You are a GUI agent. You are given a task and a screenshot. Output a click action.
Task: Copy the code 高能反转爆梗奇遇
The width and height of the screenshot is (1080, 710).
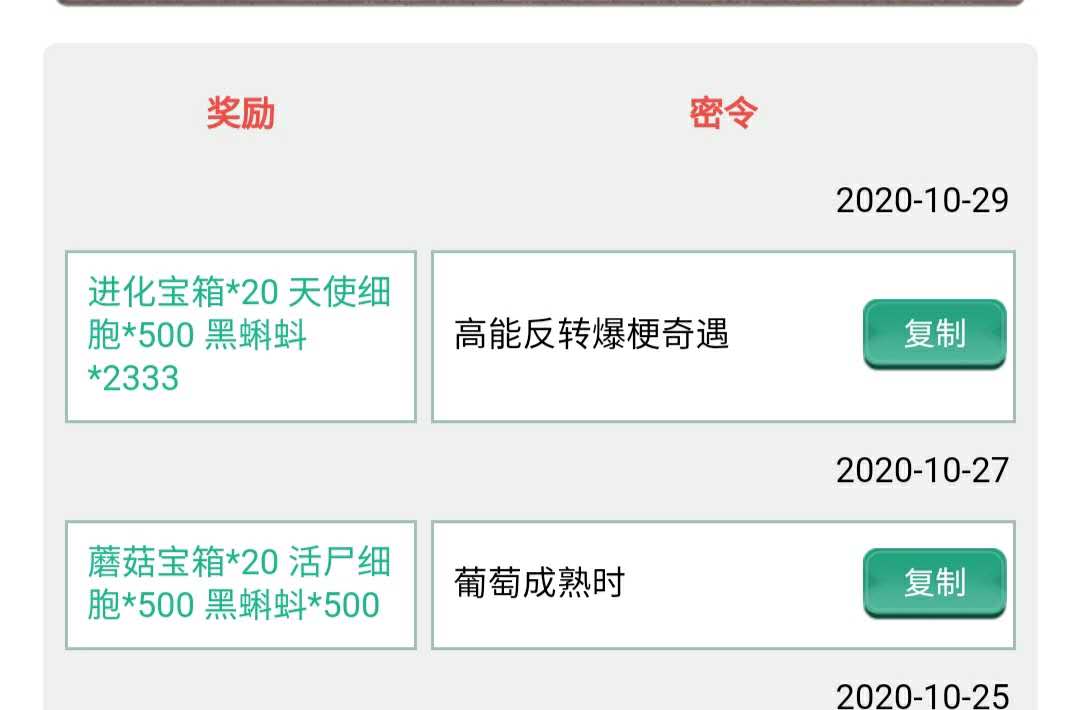tap(934, 334)
